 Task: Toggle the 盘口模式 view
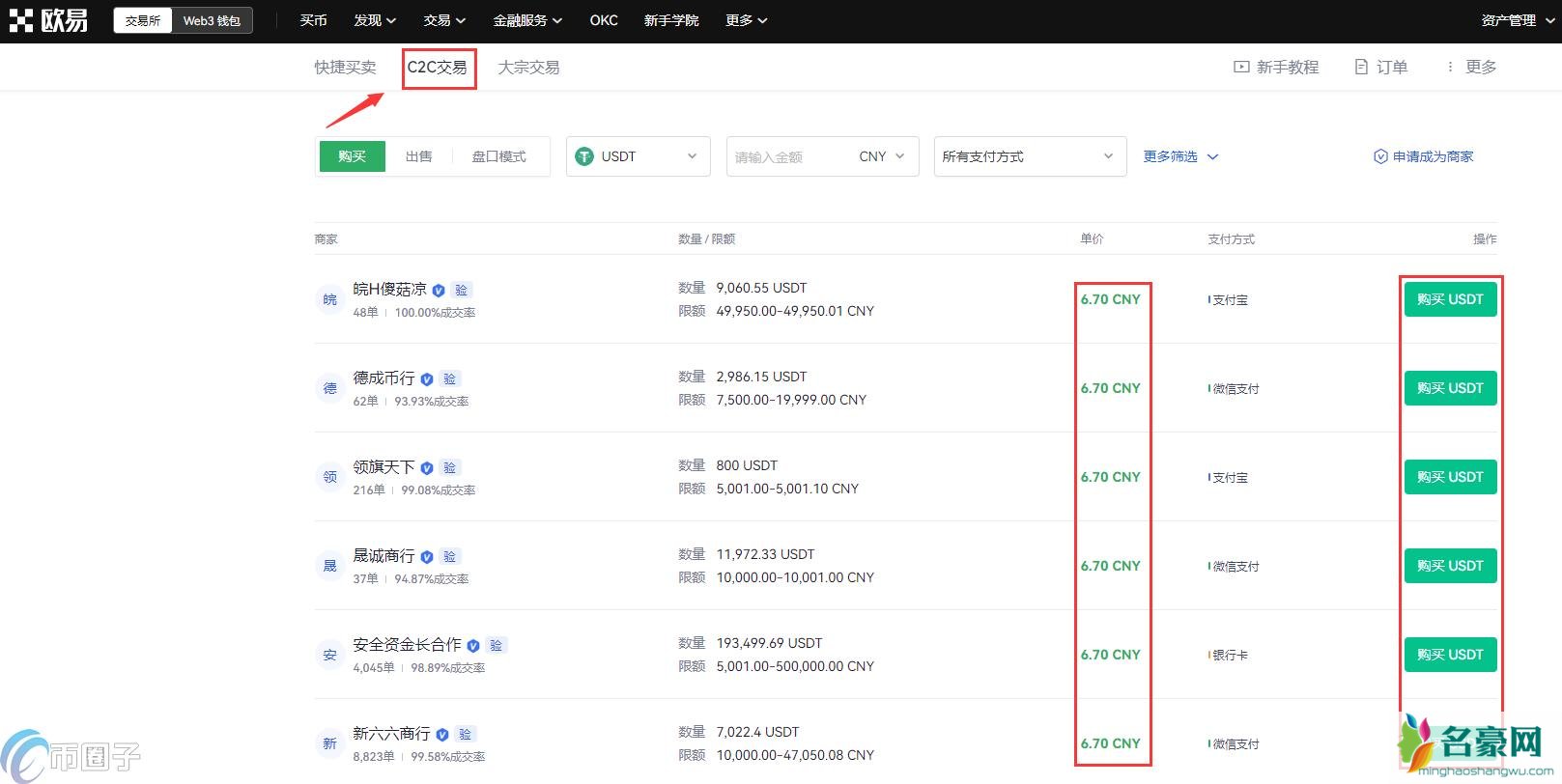(x=498, y=156)
